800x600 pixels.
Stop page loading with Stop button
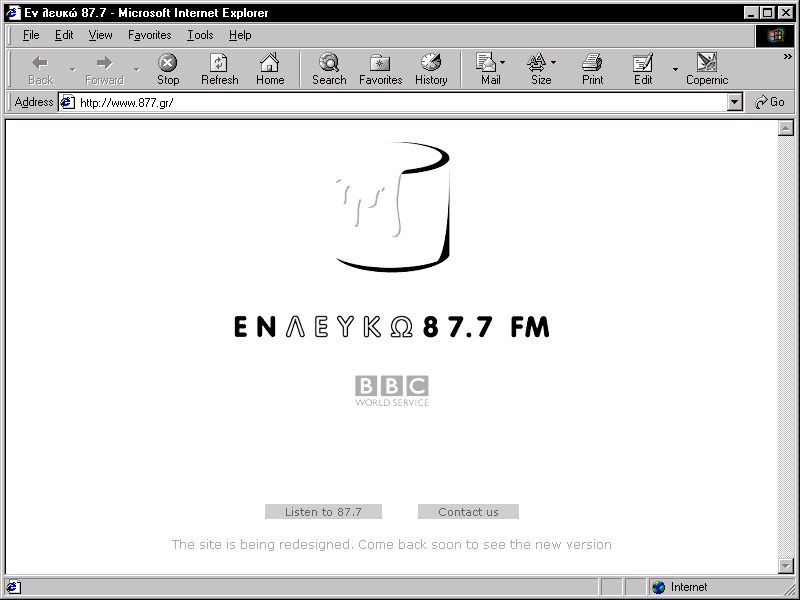[167, 69]
